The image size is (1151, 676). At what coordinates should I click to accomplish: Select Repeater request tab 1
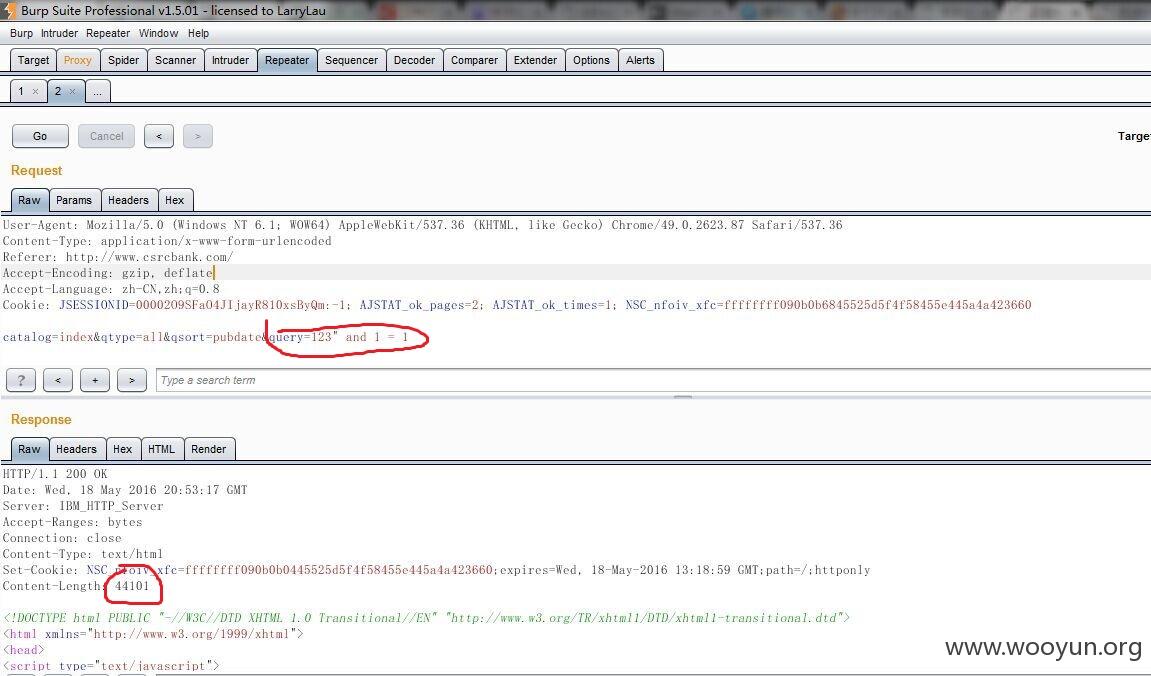click(x=21, y=91)
